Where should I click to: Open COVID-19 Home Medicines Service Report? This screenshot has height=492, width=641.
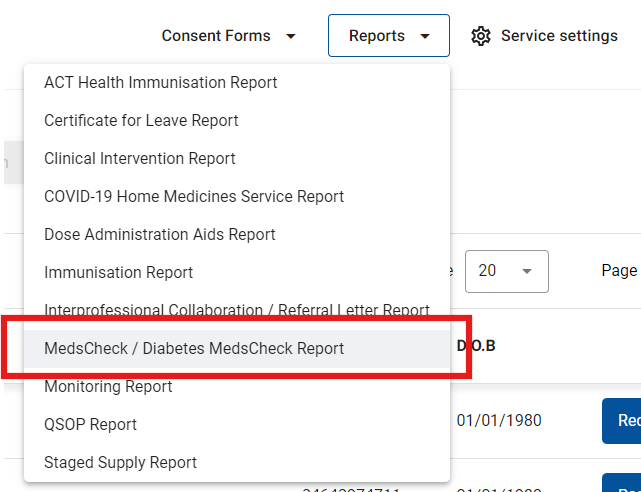[237, 197]
